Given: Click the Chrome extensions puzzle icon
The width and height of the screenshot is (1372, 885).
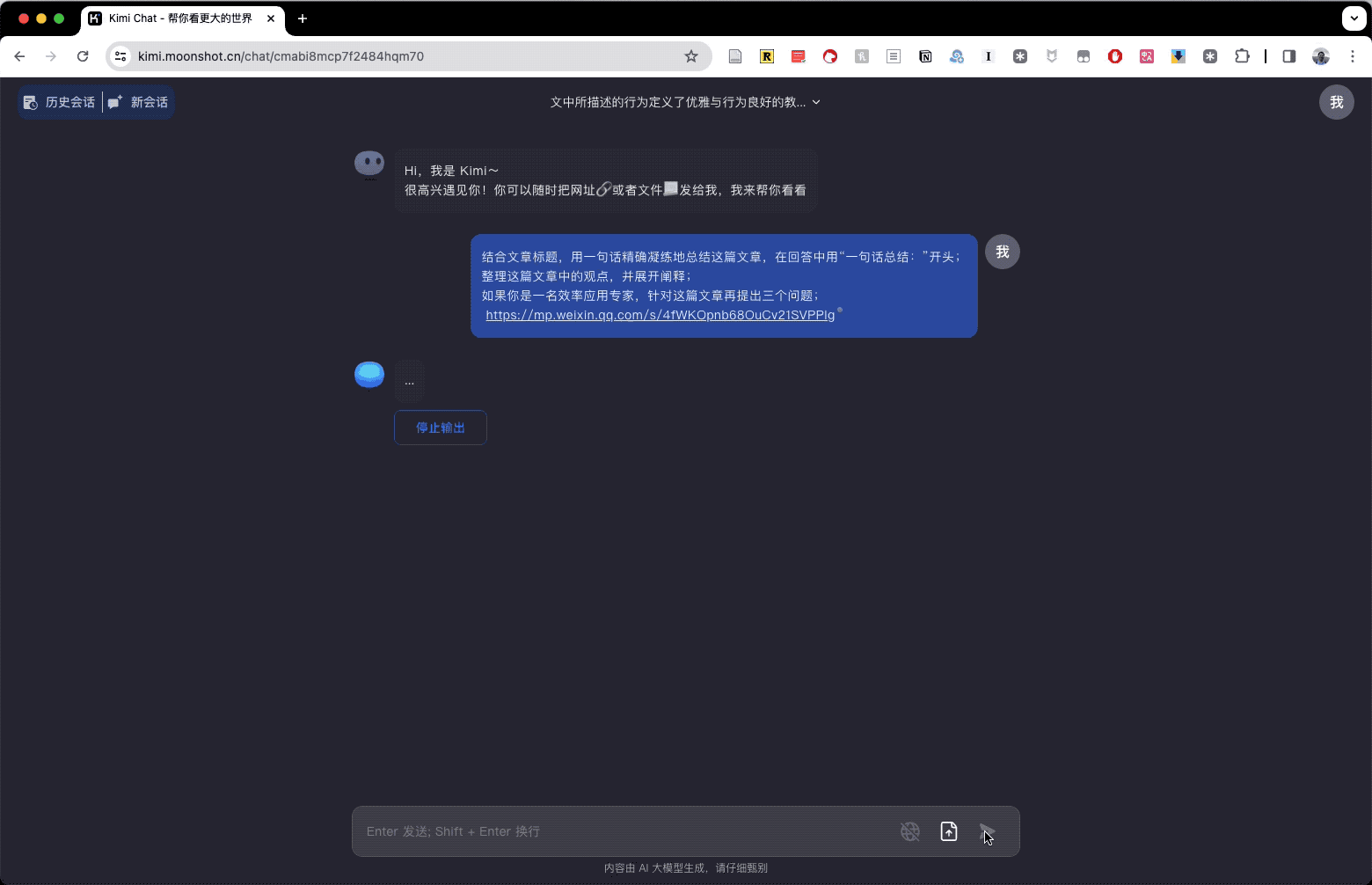Looking at the screenshot, I should click(1243, 55).
